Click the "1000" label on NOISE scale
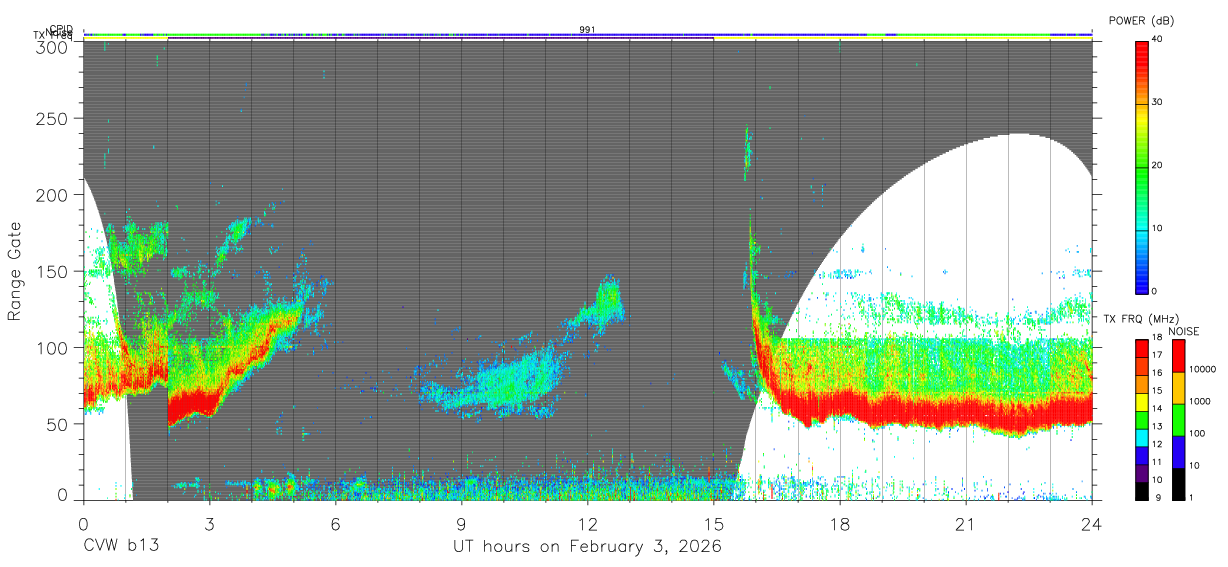This screenshot has width=1228, height=567. [x=1199, y=401]
